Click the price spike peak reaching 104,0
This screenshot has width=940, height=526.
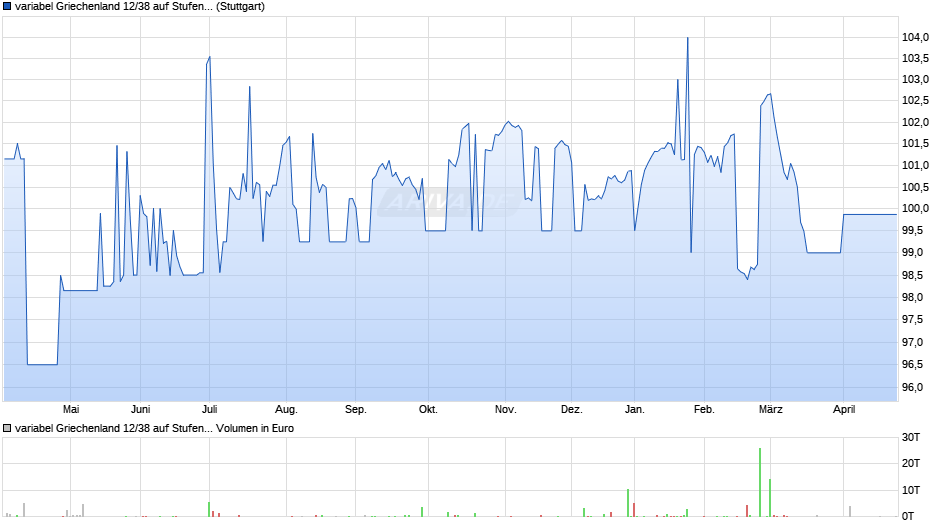(688, 38)
